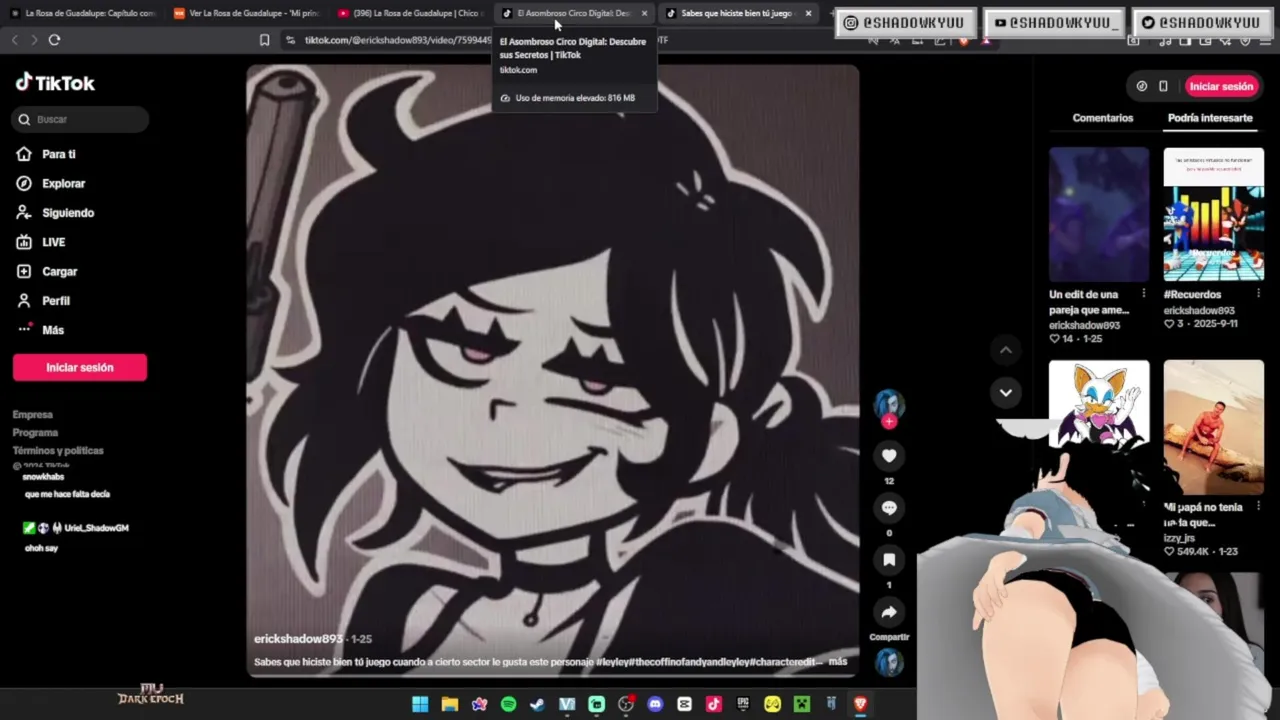Close 'Sabes que hiciste bien' tab

coord(808,13)
